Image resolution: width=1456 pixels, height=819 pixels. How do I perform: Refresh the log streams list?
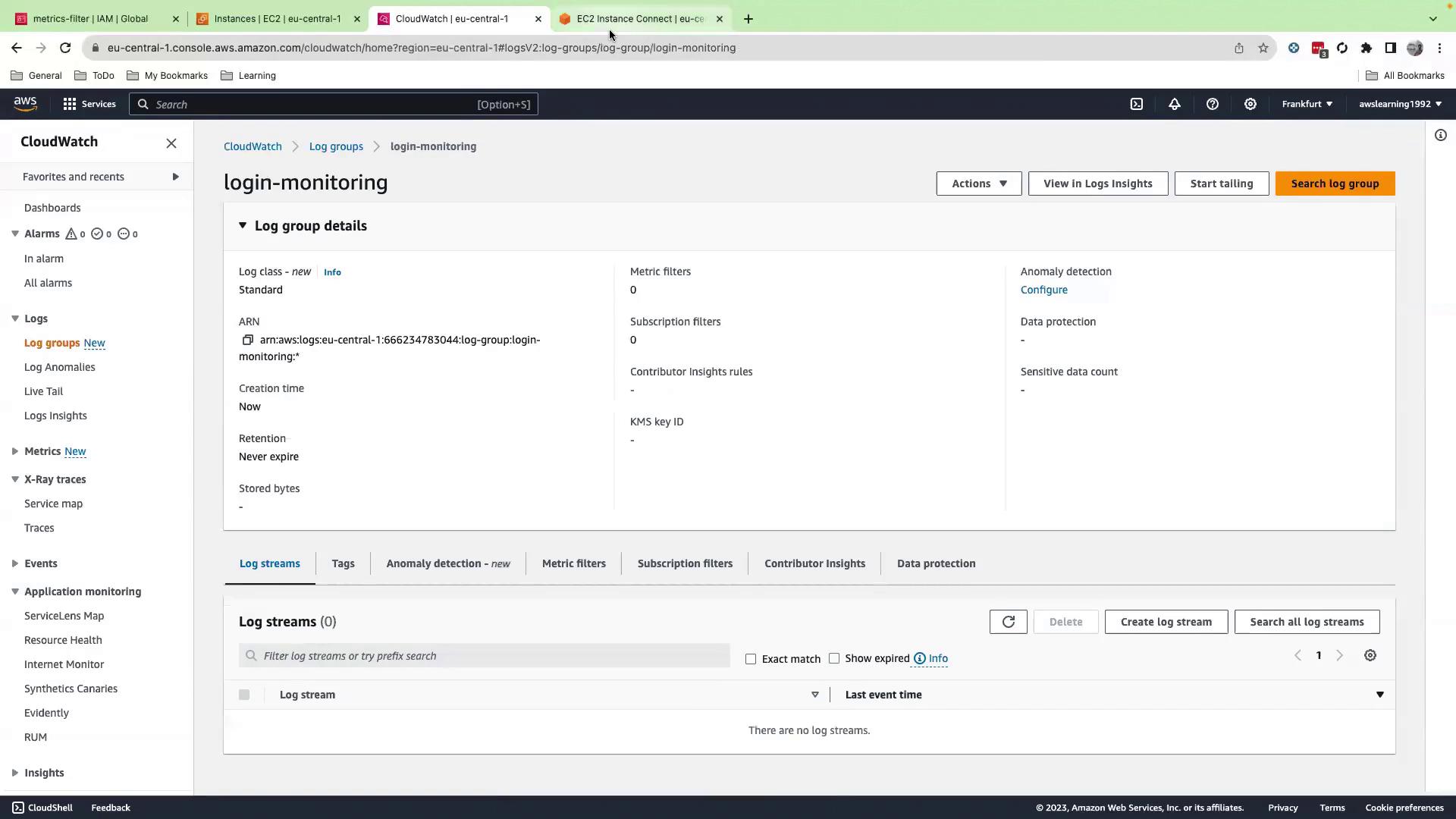pos(1008,622)
